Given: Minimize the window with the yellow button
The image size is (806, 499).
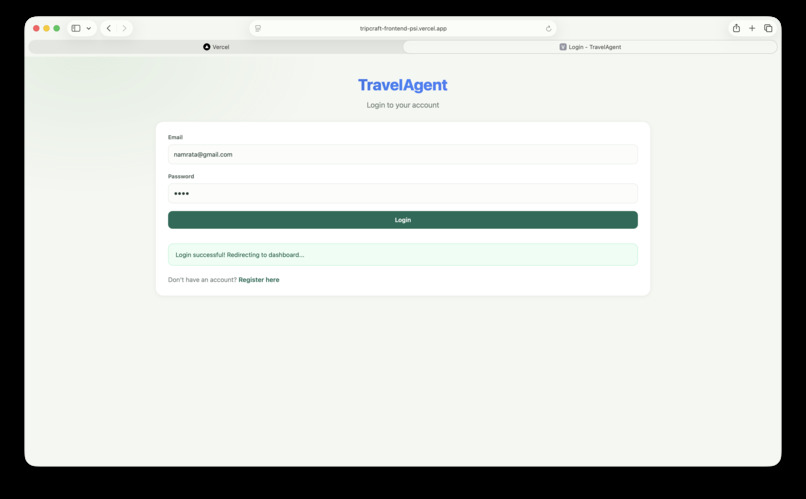Looking at the screenshot, I should point(46,28).
